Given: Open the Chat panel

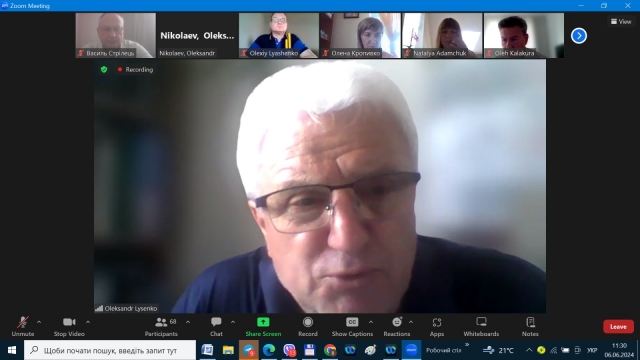Looking at the screenshot, I should tap(216, 327).
